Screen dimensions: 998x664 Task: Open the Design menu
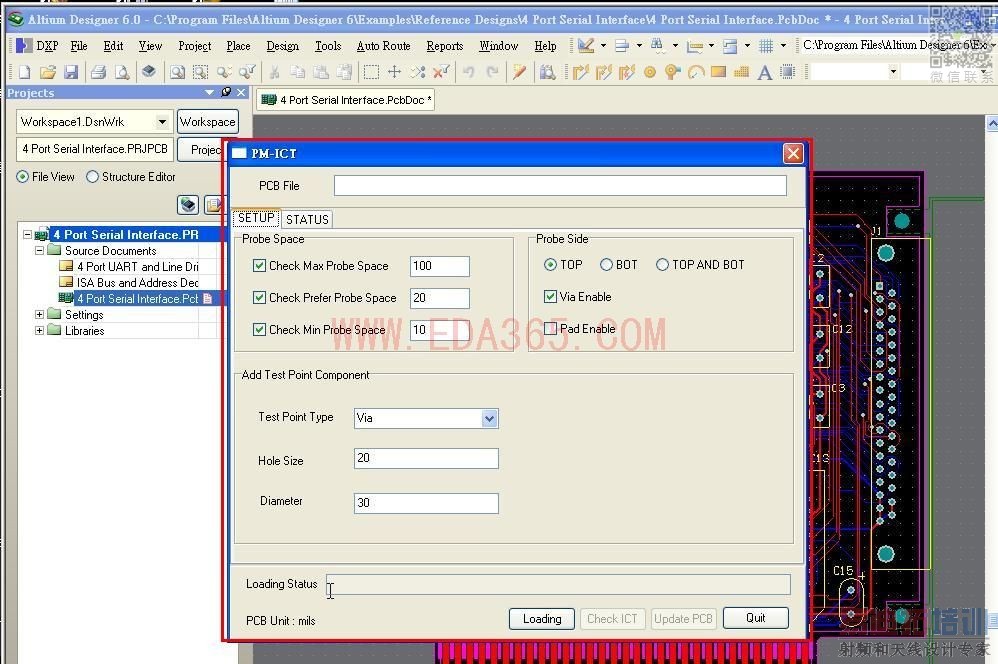pos(283,46)
